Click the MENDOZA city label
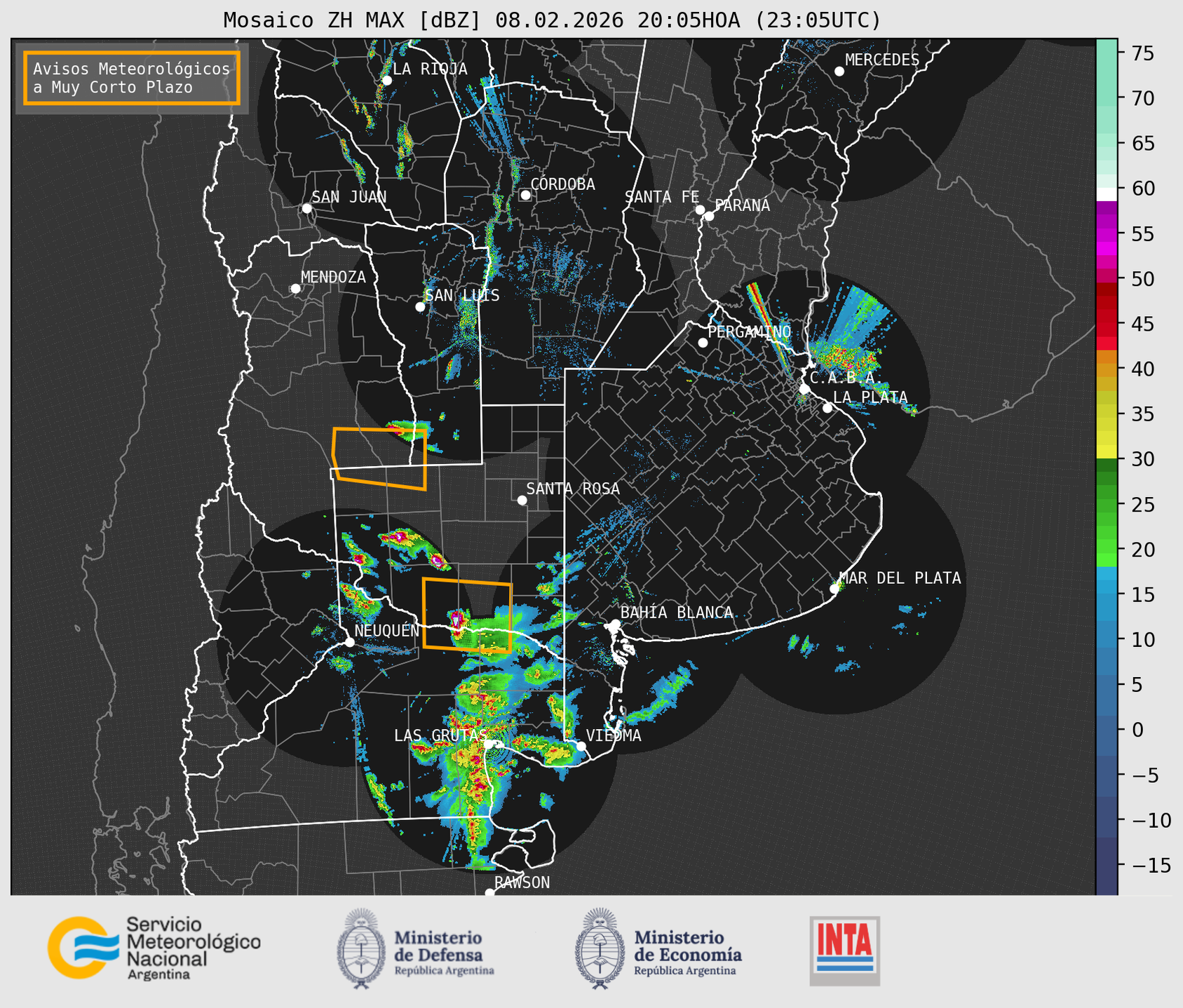The width and height of the screenshot is (1183, 1008). [333, 277]
